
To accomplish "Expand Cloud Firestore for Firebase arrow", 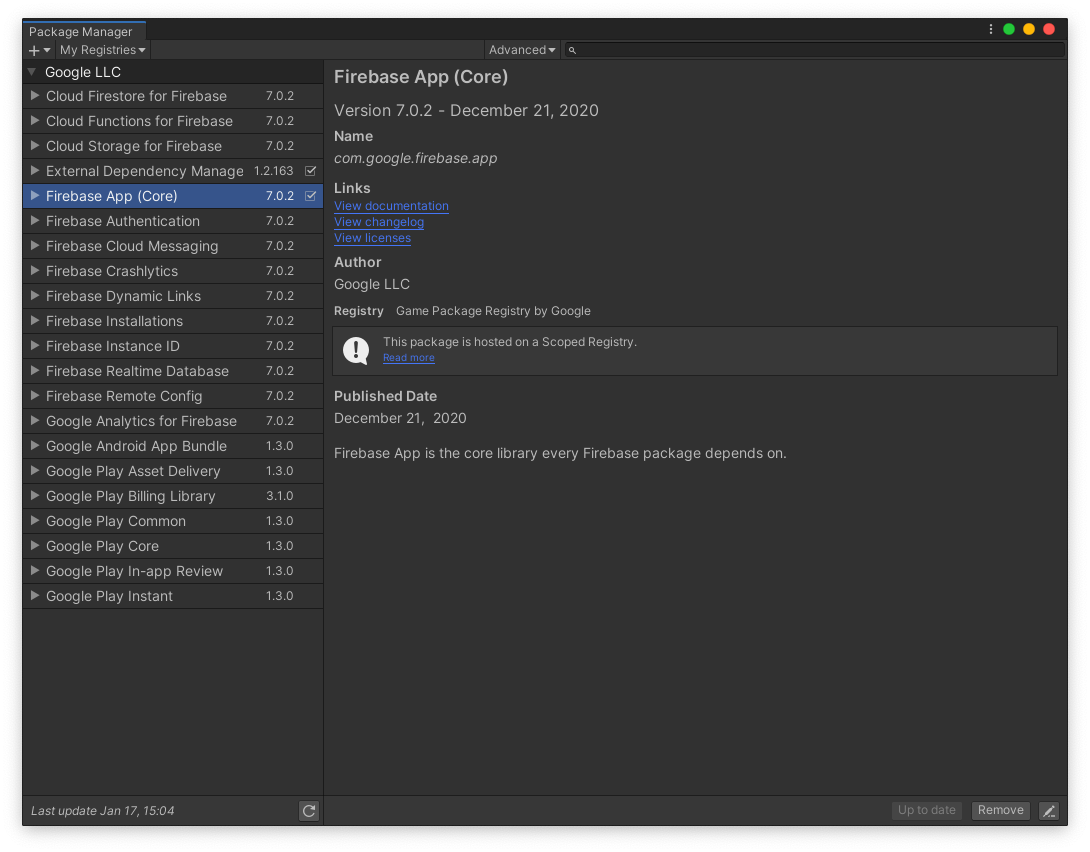I will click(x=34, y=96).
